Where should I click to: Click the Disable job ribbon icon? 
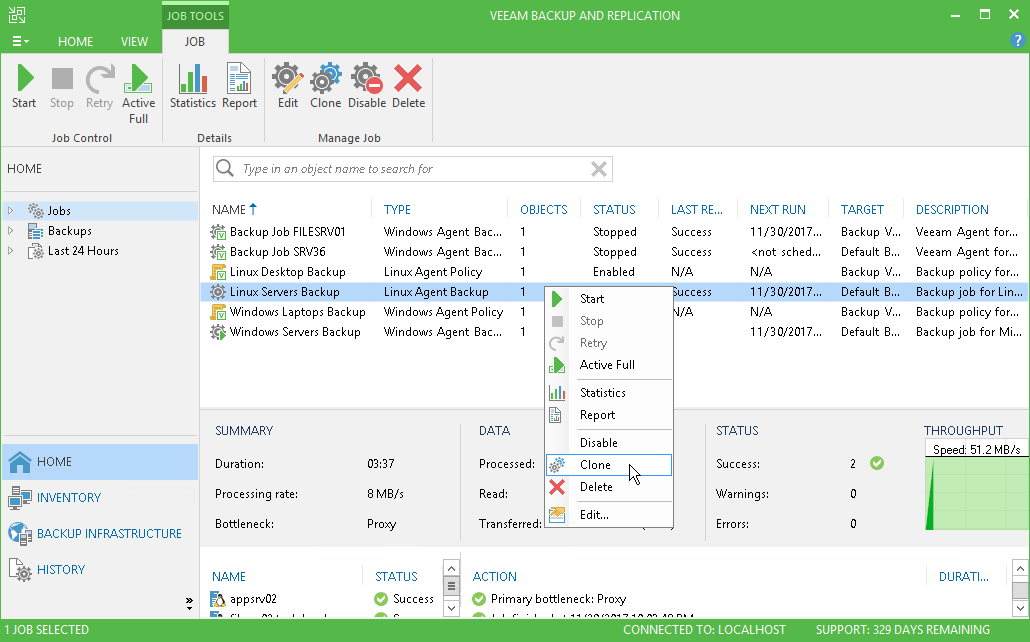[x=367, y=86]
